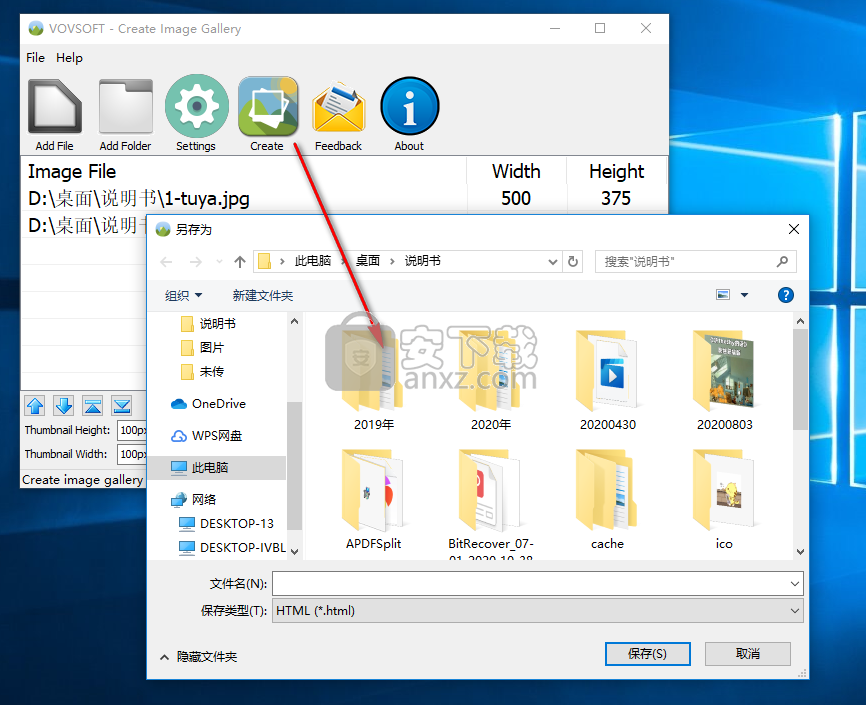Image resolution: width=866 pixels, height=705 pixels.
Task: Select 图片 in navigation tree
Action: [x=203, y=348]
